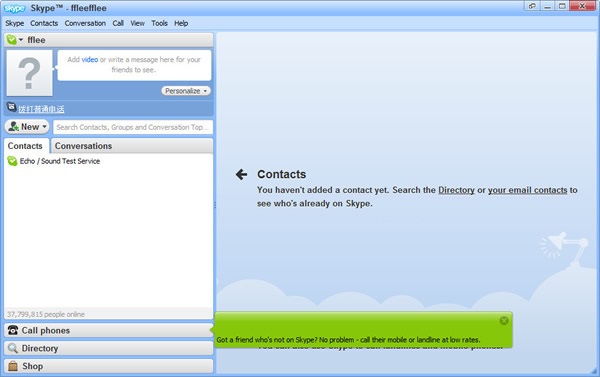The height and width of the screenshot is (377, 600).
Task: Open the Personalize dropdown
Action: tap(186, 91)
